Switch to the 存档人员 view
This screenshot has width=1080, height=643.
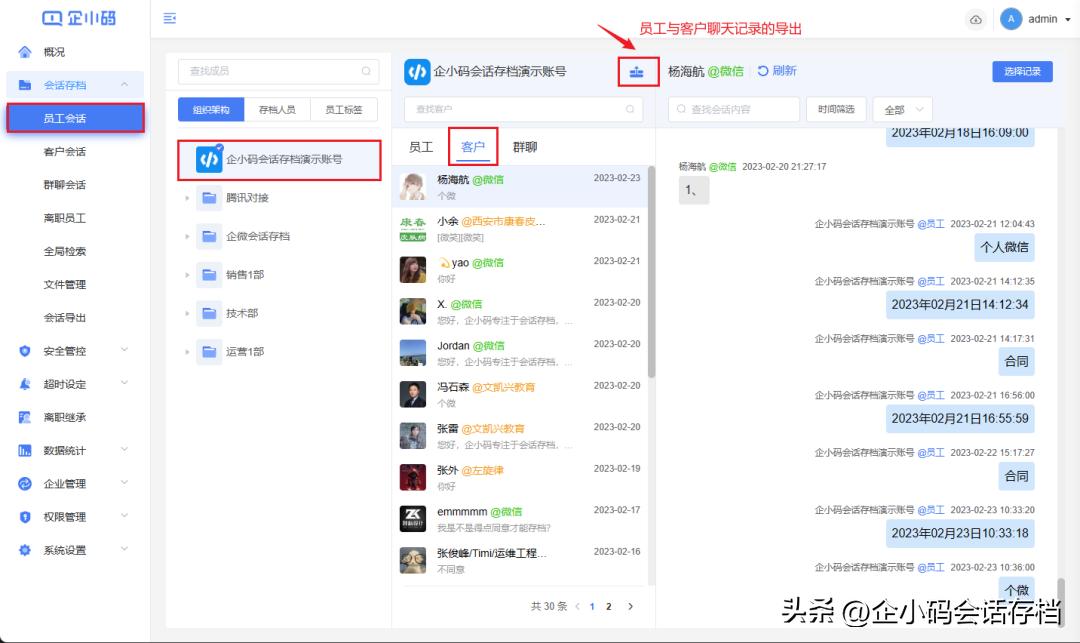278,108
